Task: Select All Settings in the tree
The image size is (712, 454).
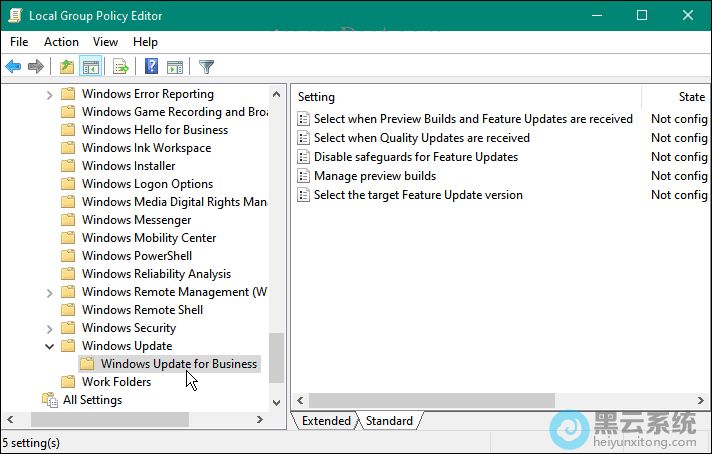Action: click(92, 400)
